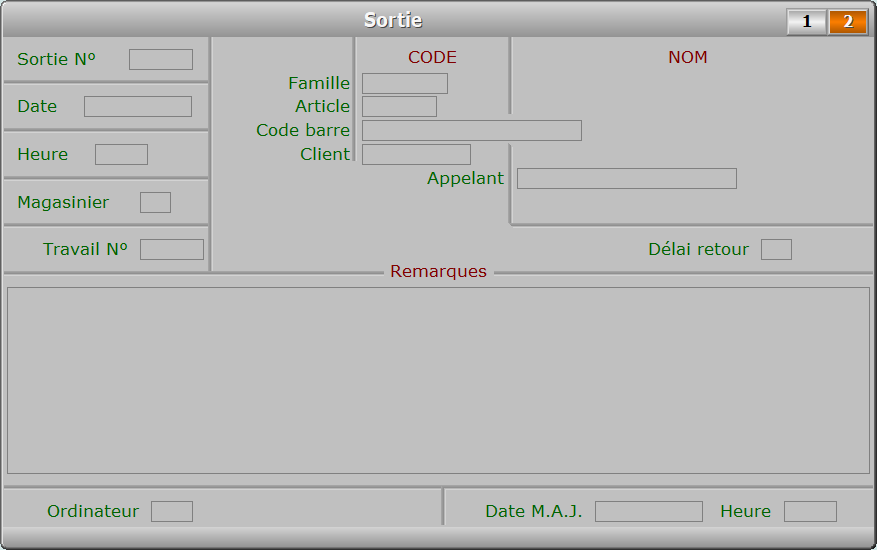Focus the Ordinateur field
The height and width of the screenshot is (550, 877).
(172, 511)
